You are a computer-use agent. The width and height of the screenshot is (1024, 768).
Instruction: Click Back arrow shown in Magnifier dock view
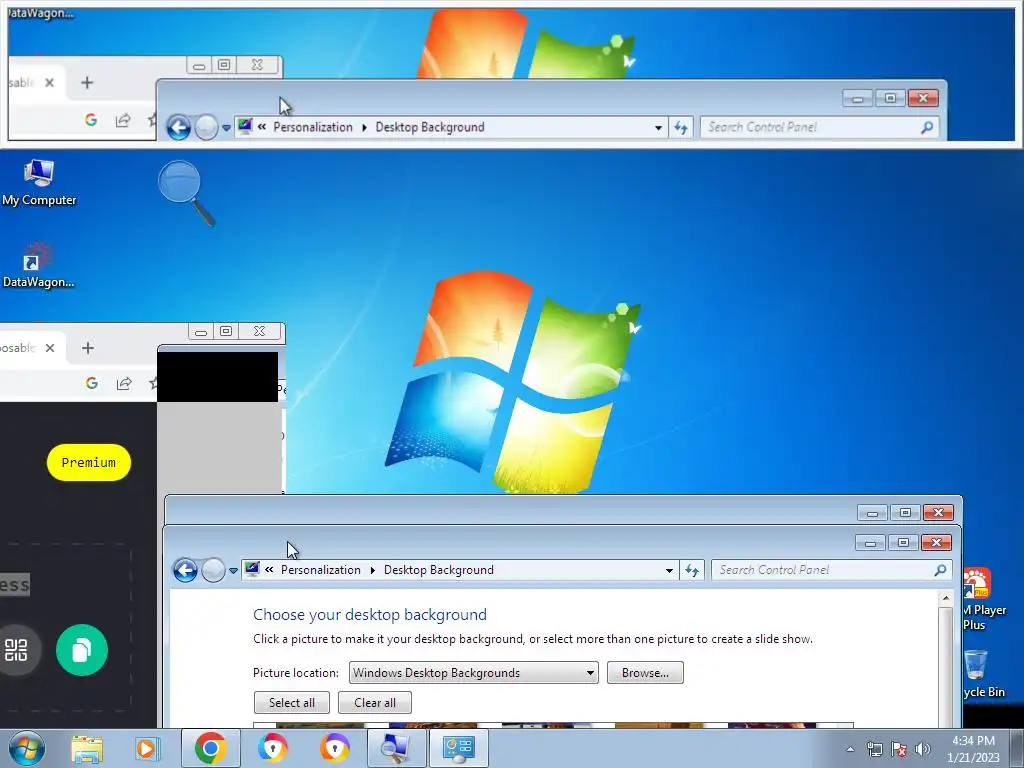[178, 127]
